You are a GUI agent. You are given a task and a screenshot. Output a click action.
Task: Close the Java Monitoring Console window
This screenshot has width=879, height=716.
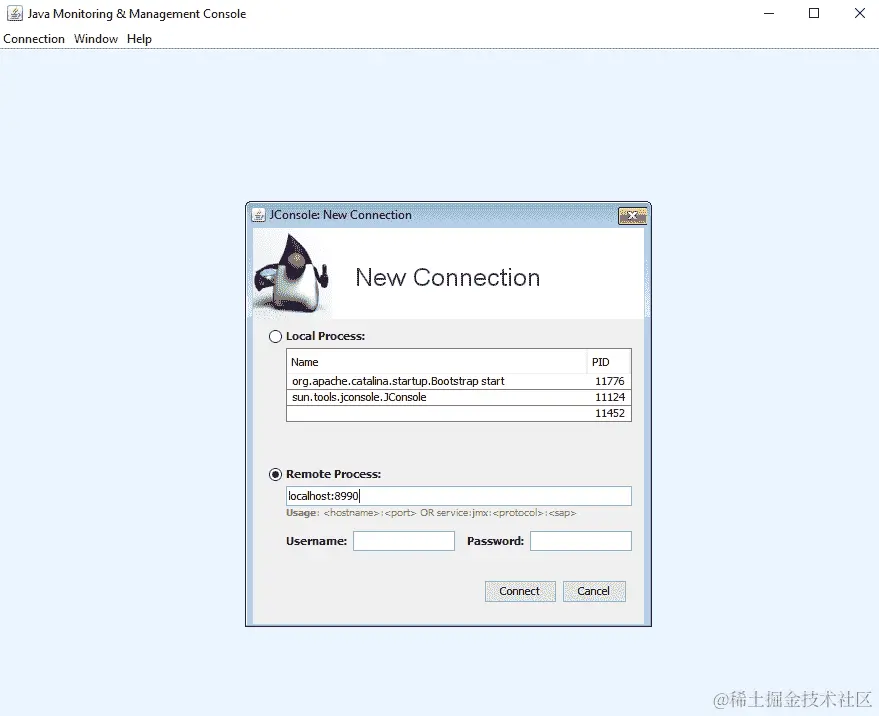860,13
